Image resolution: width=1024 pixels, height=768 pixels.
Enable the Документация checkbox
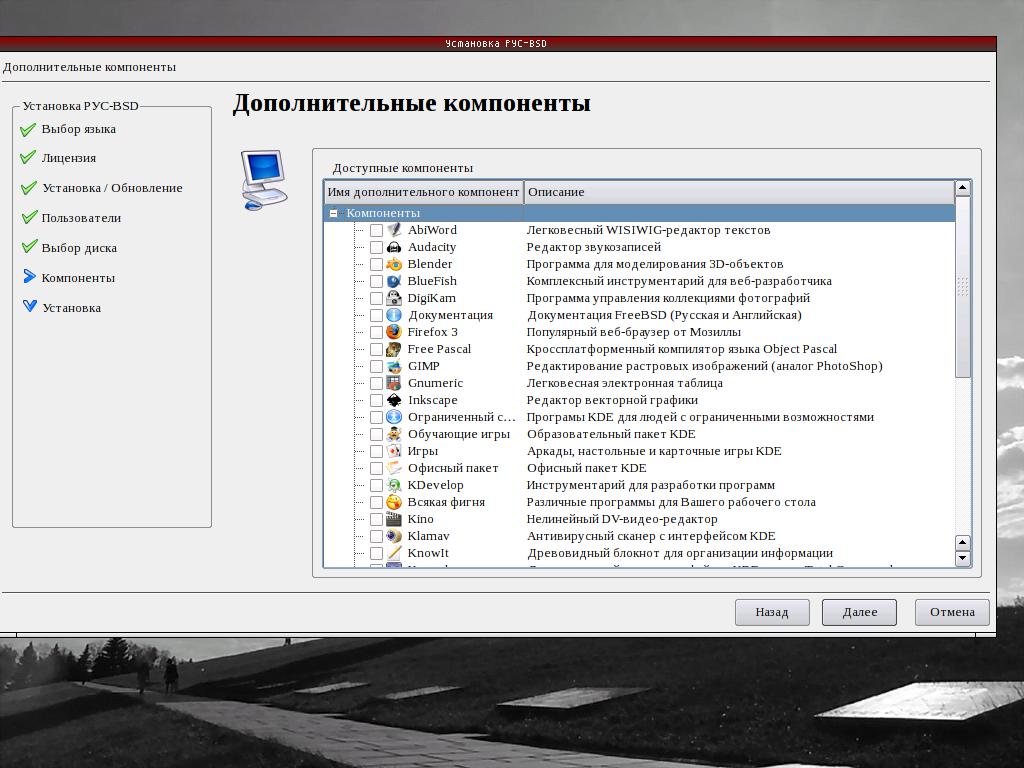click(x=376, y=315)
